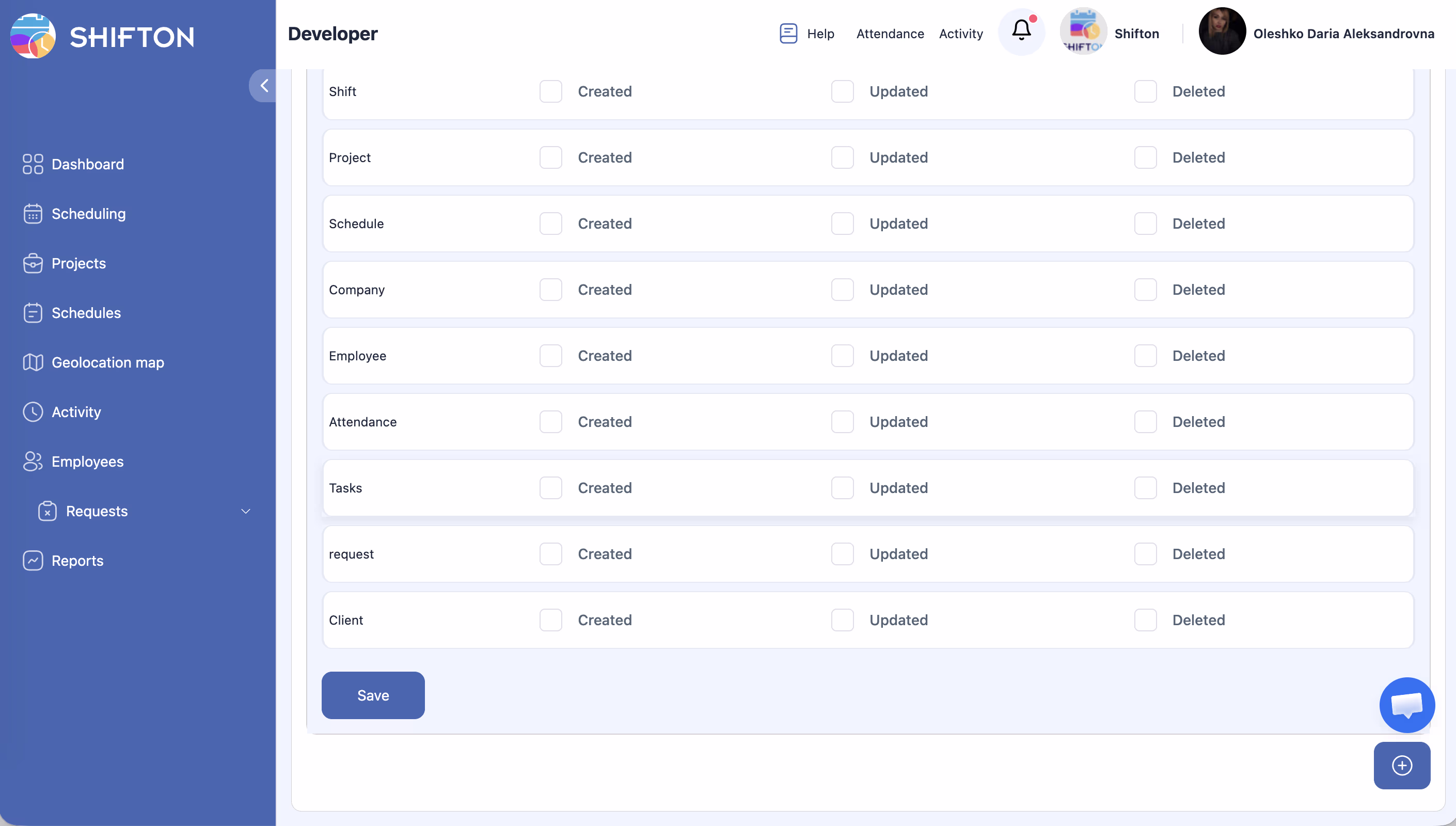Click the Help book icon

pos(788,34)
